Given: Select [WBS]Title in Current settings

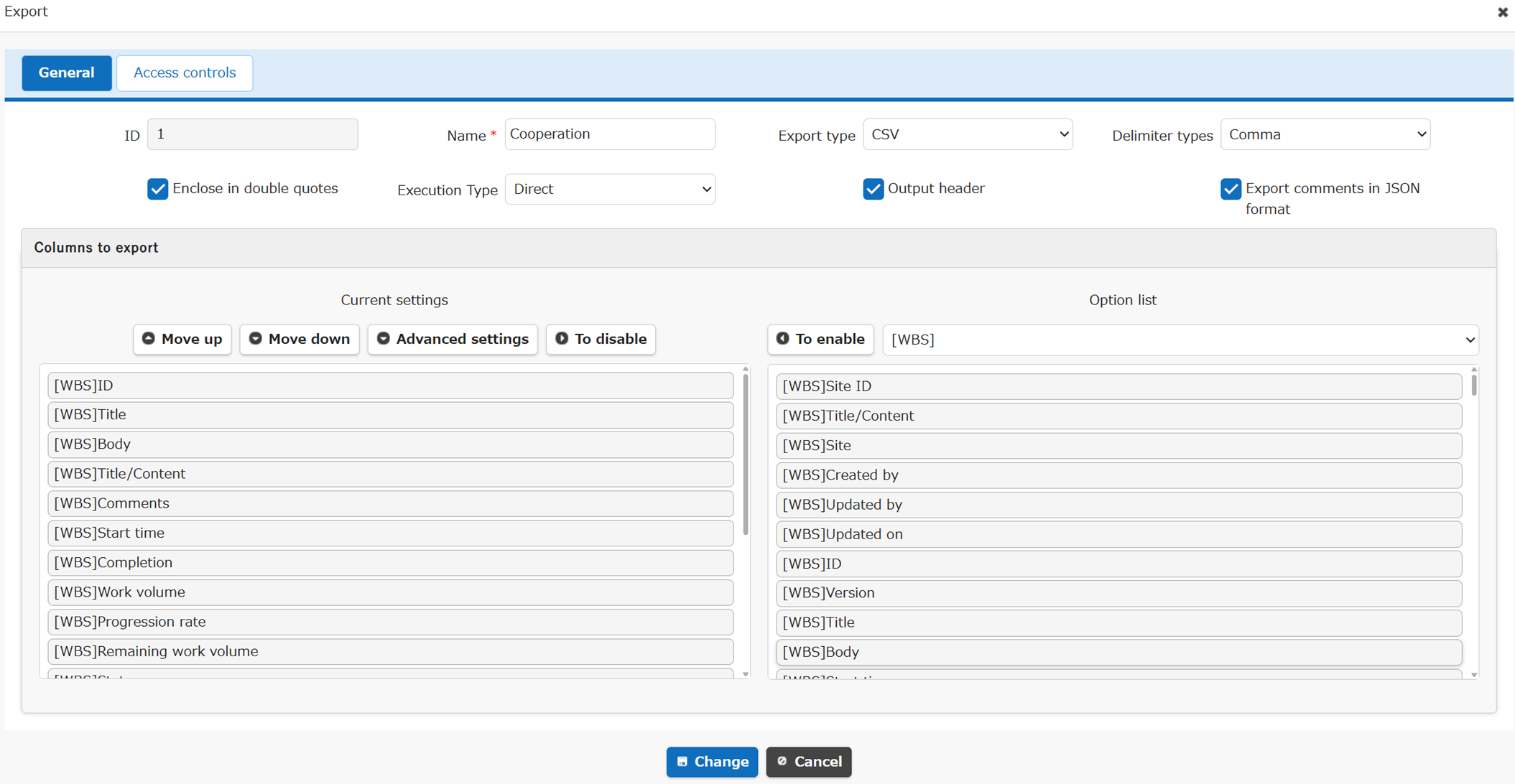Looking at the screenshot, I should 391,415.
